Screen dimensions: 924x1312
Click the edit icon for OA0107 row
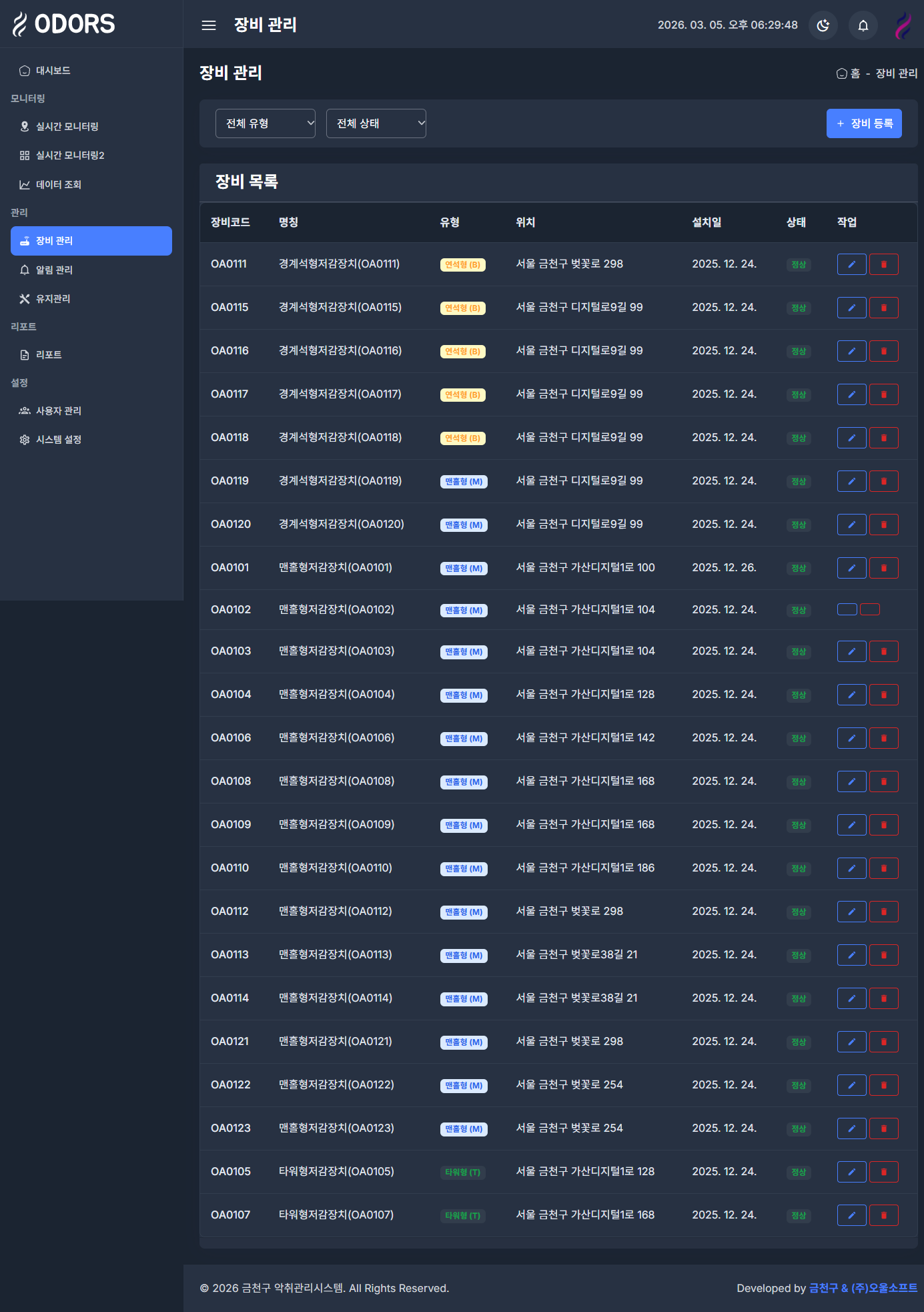click(x=851, y=1215)
